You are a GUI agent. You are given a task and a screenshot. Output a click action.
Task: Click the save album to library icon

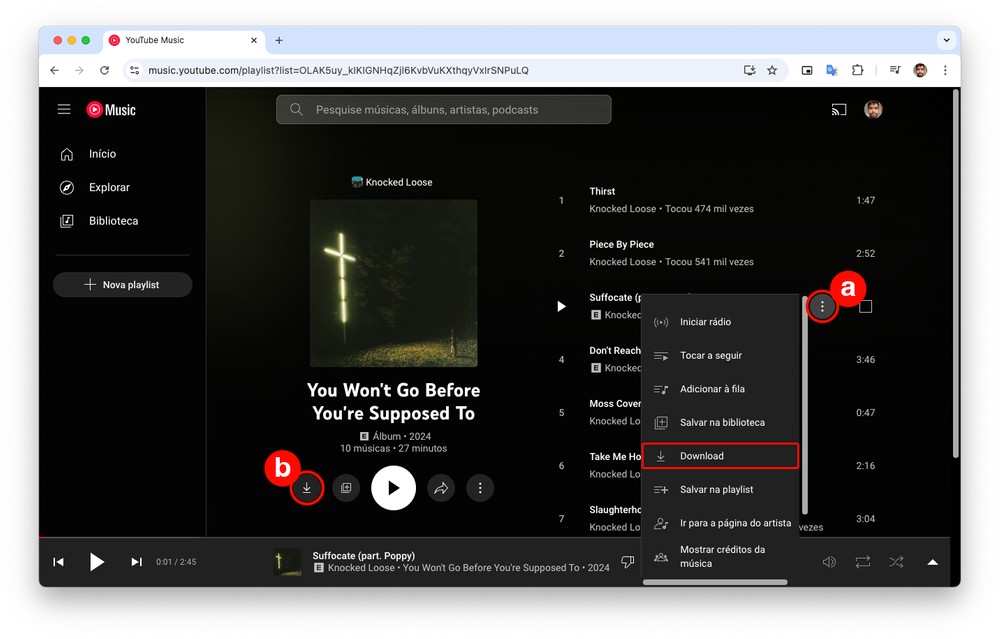click(346, 488)
